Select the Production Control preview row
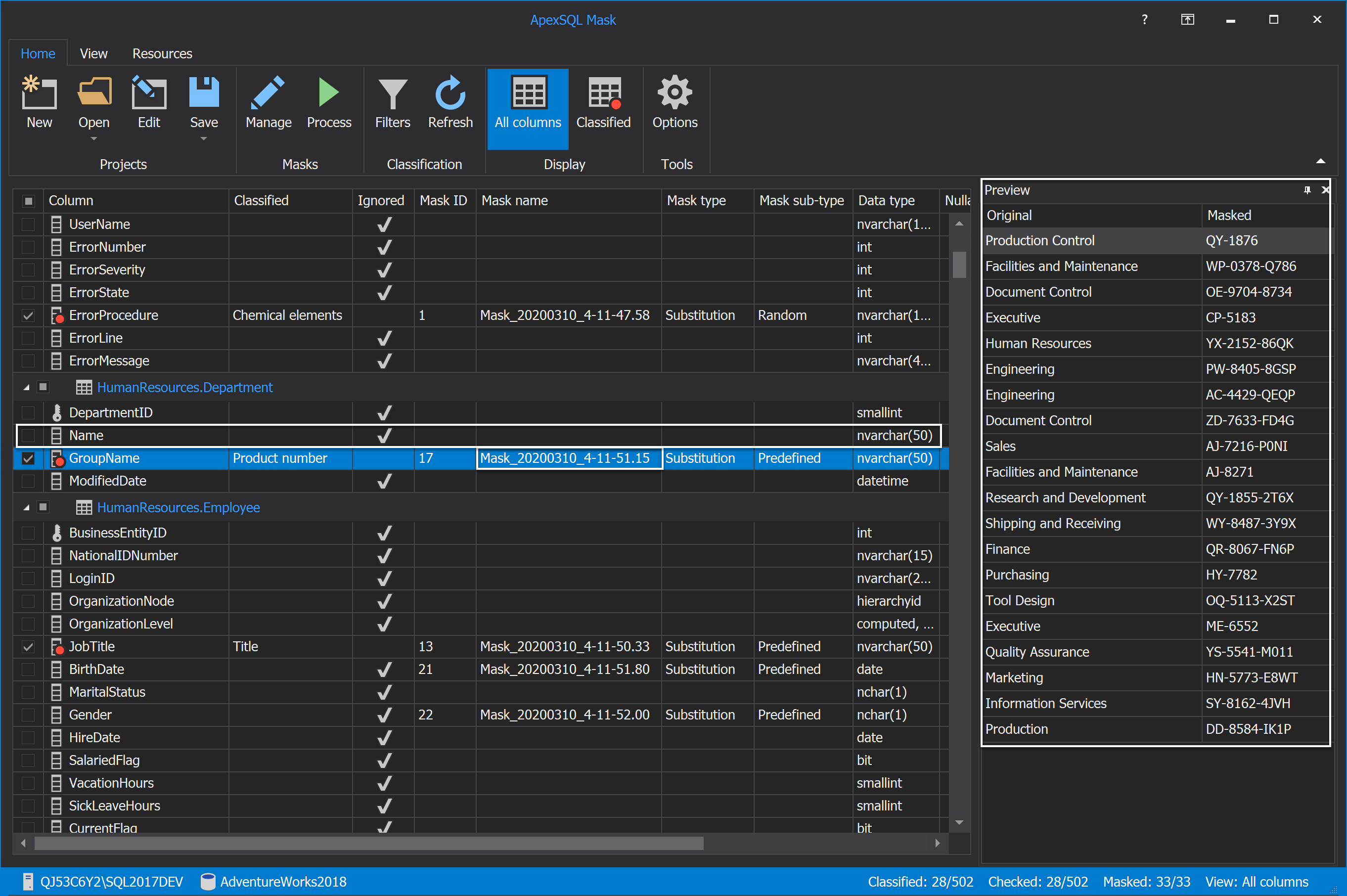 tap(1156, 241)
